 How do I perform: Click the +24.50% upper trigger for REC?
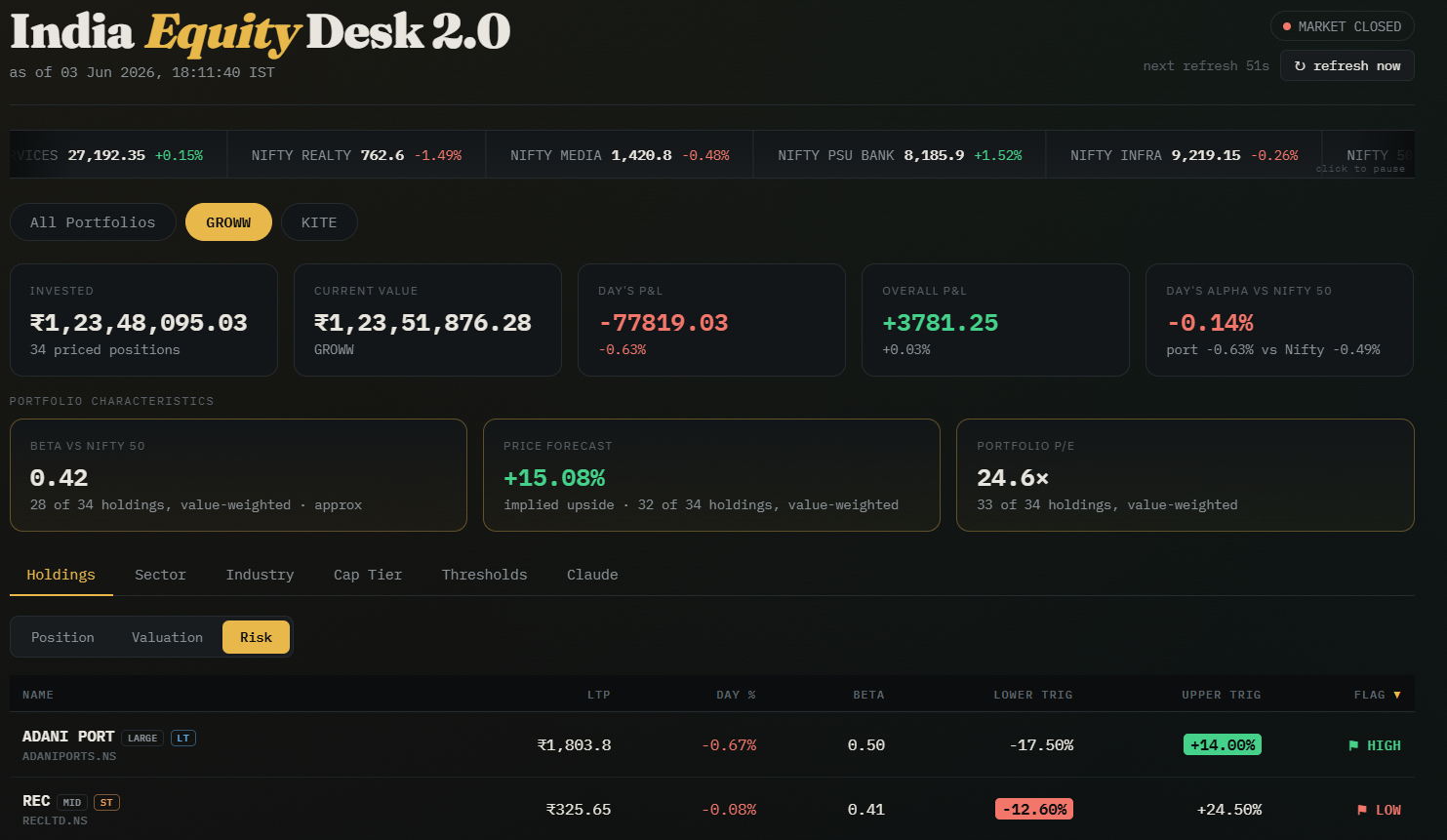[1229, 809]
